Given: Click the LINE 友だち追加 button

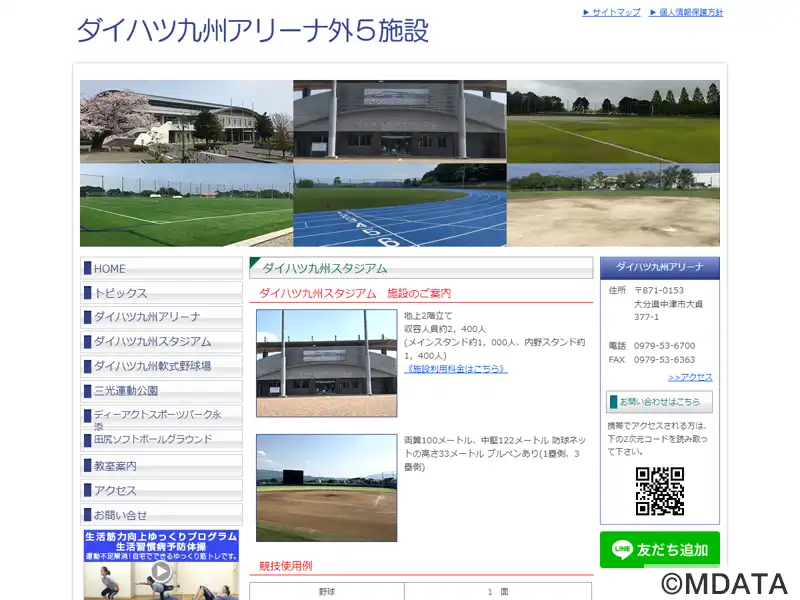Looking at the screenshot, I should (660, 549).
